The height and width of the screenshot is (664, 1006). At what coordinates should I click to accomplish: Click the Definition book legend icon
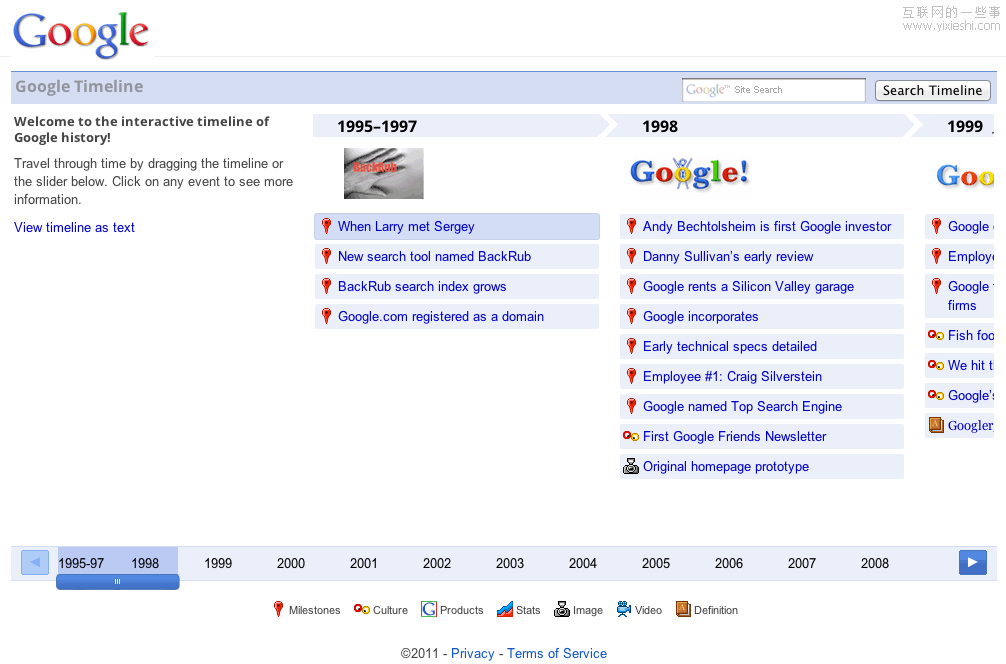(684, 609)
